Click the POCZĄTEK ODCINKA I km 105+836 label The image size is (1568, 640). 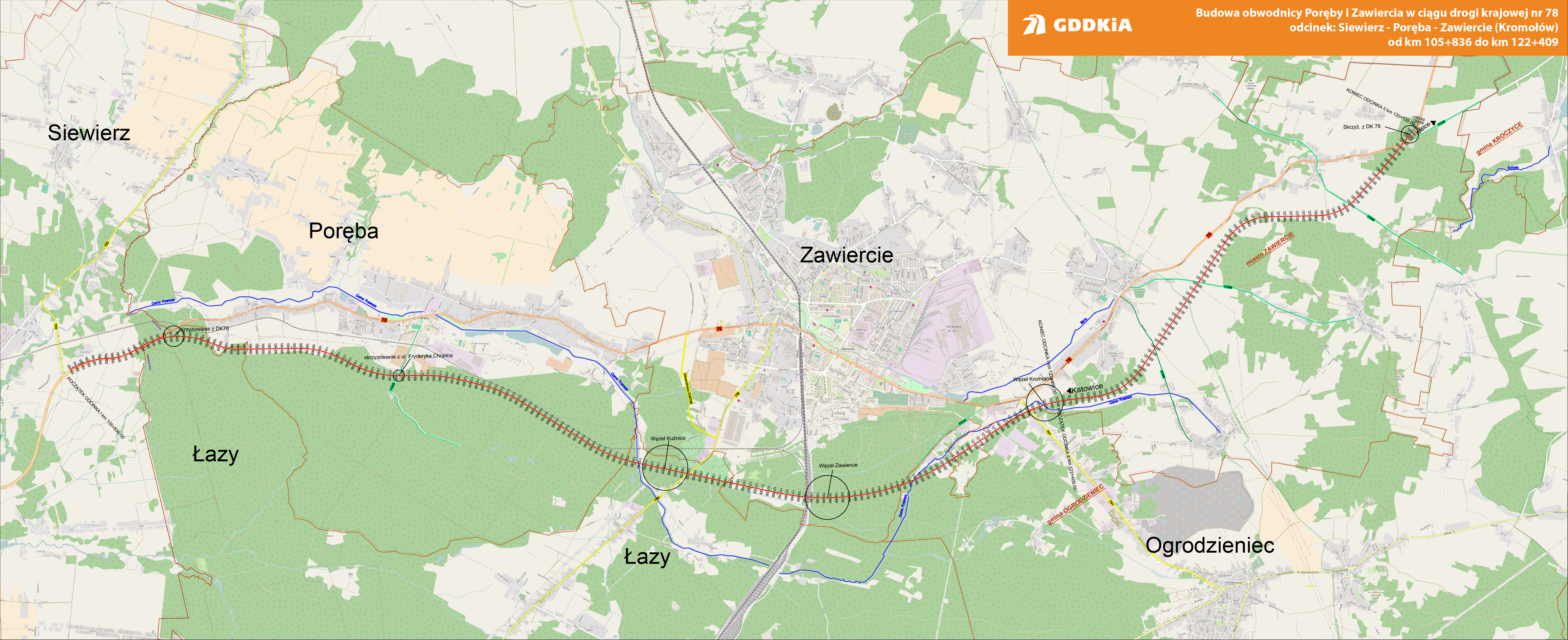96,407
